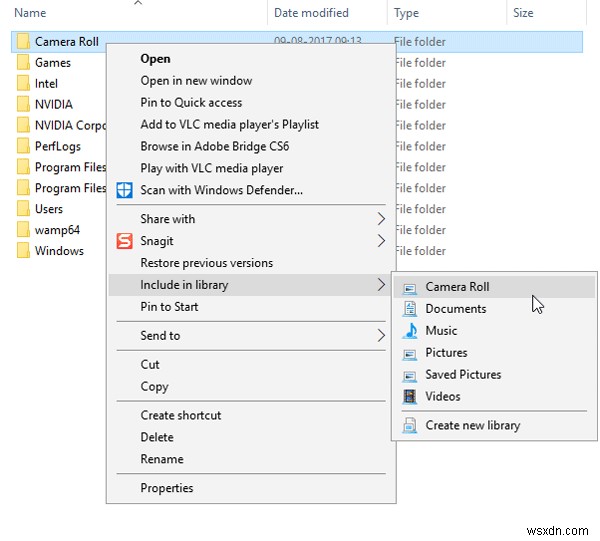Click the Users folder icon
600x541 pixels.
[x=23, y=209]
